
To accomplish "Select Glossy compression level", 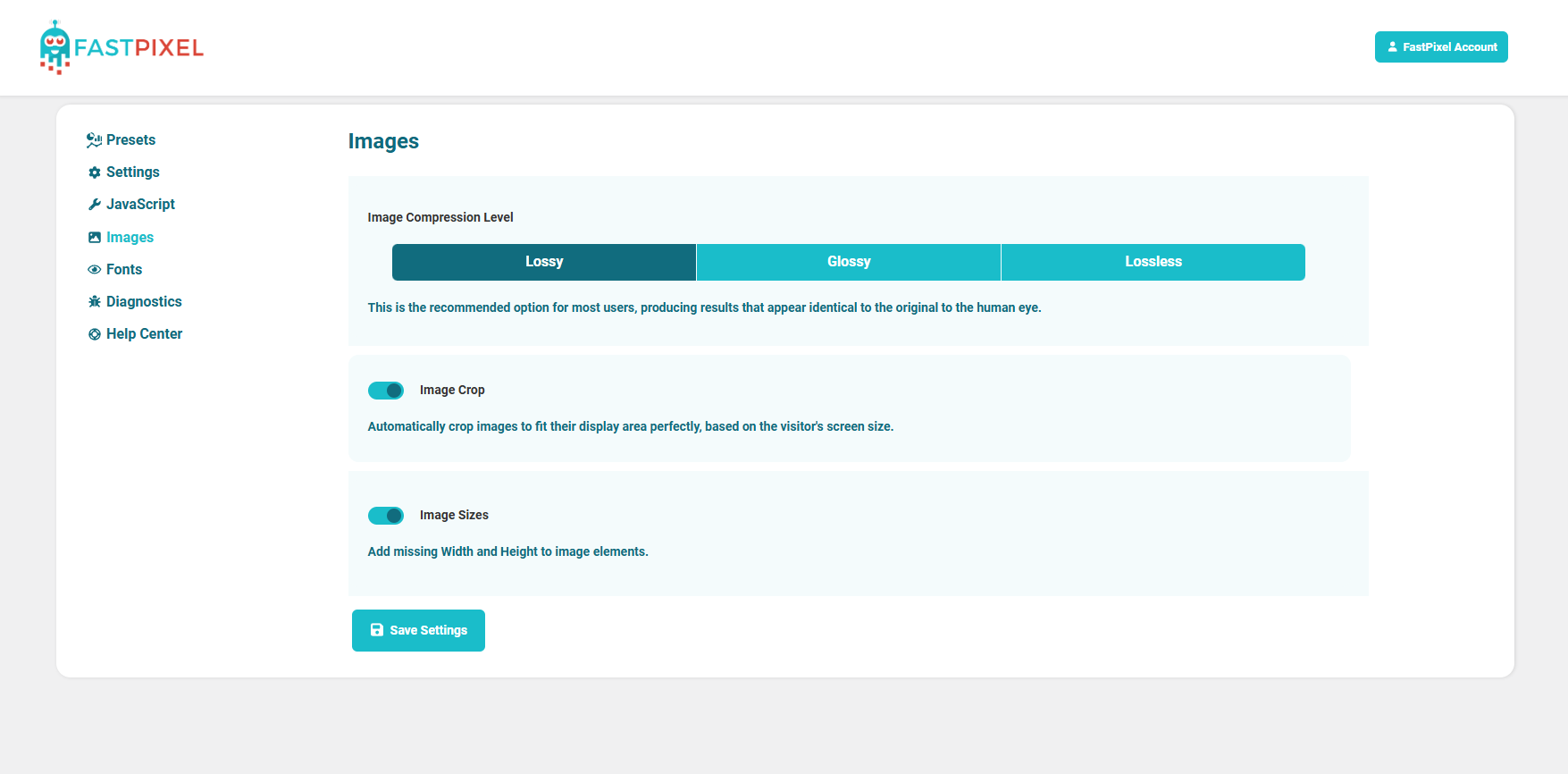I will [x=849, y=262].
